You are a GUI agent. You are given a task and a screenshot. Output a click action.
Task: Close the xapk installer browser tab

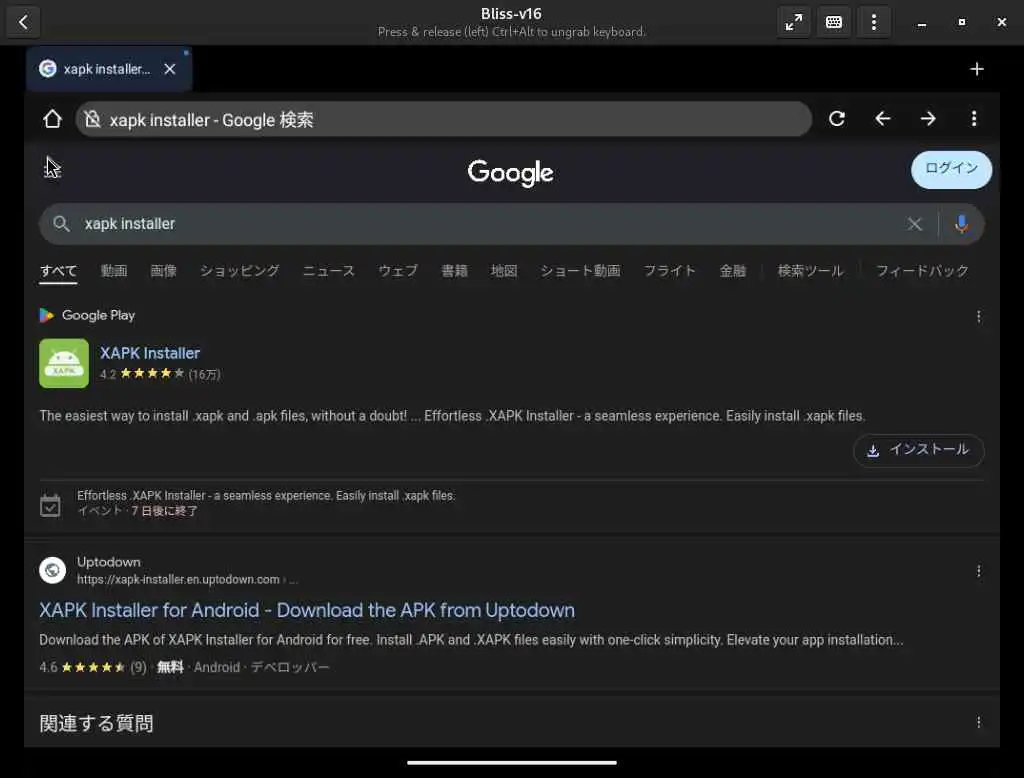170,69
